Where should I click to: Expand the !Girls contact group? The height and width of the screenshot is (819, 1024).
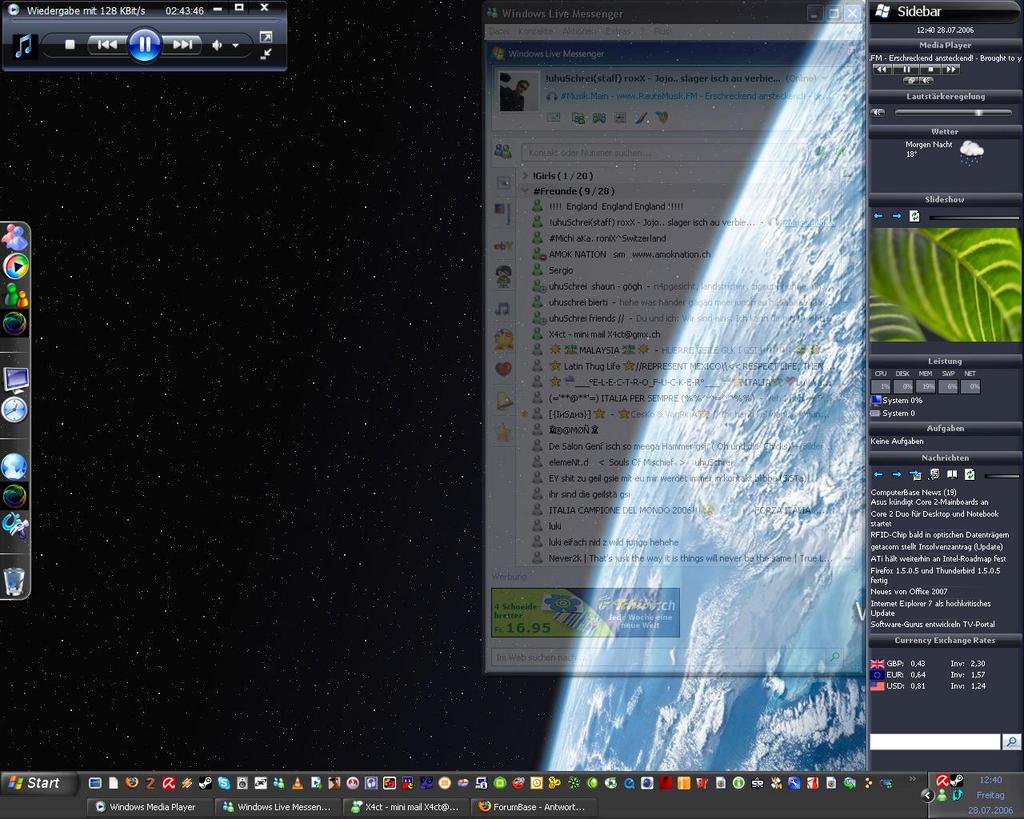click(x=525, y=175)
